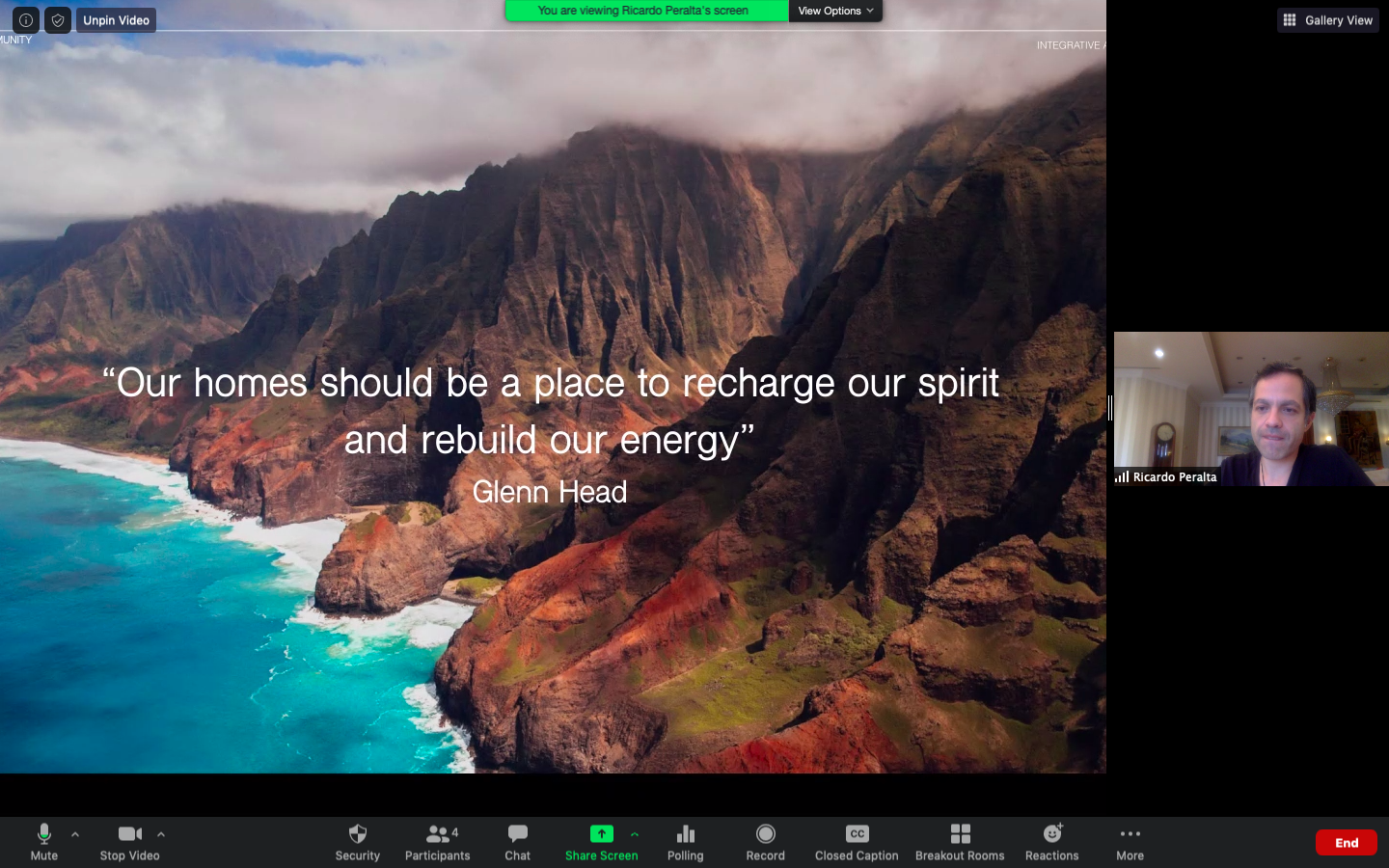The width and height of the screenshot is (1389, 868).
Task: Open the More options menu
Action: tap(1130, 842)
